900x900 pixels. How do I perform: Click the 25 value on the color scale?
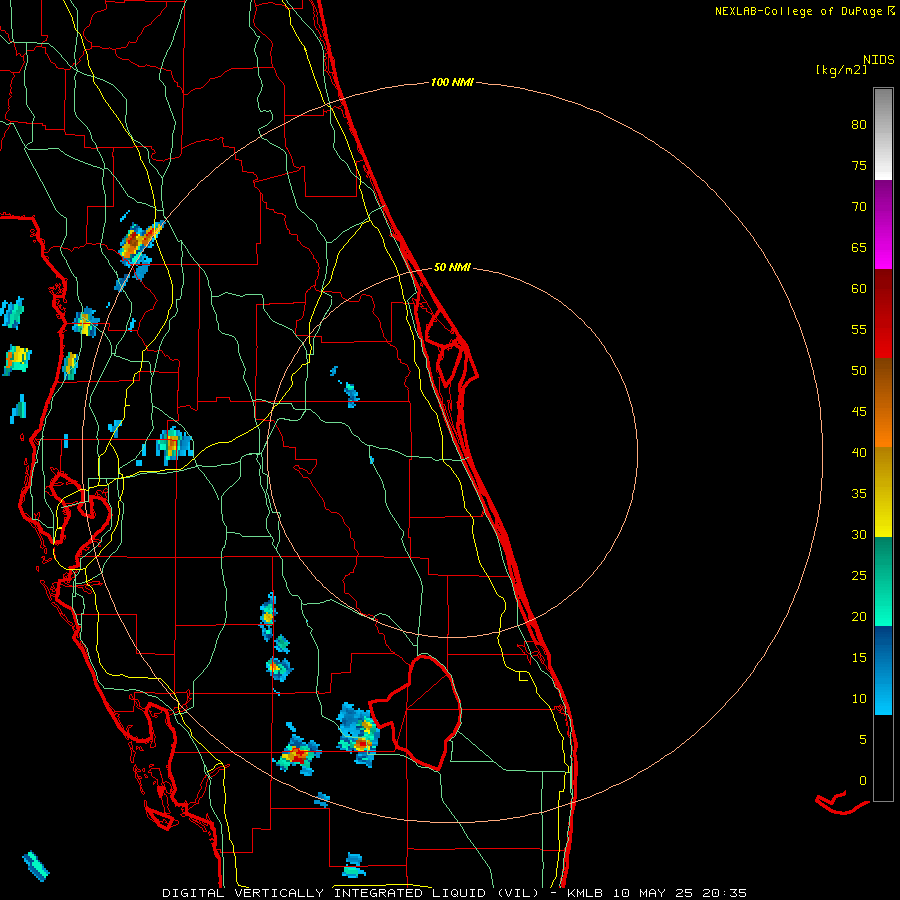tap(859, 575)
